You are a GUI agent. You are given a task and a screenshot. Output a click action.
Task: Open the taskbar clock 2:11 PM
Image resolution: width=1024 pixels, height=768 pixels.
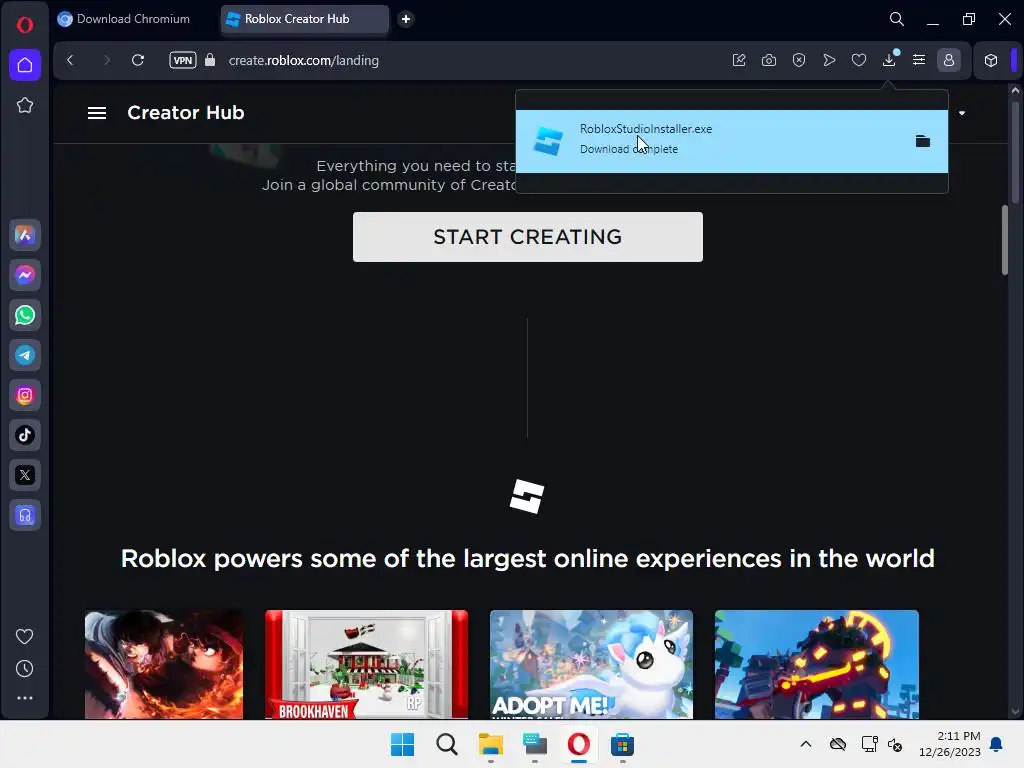(x=950, y=744)
